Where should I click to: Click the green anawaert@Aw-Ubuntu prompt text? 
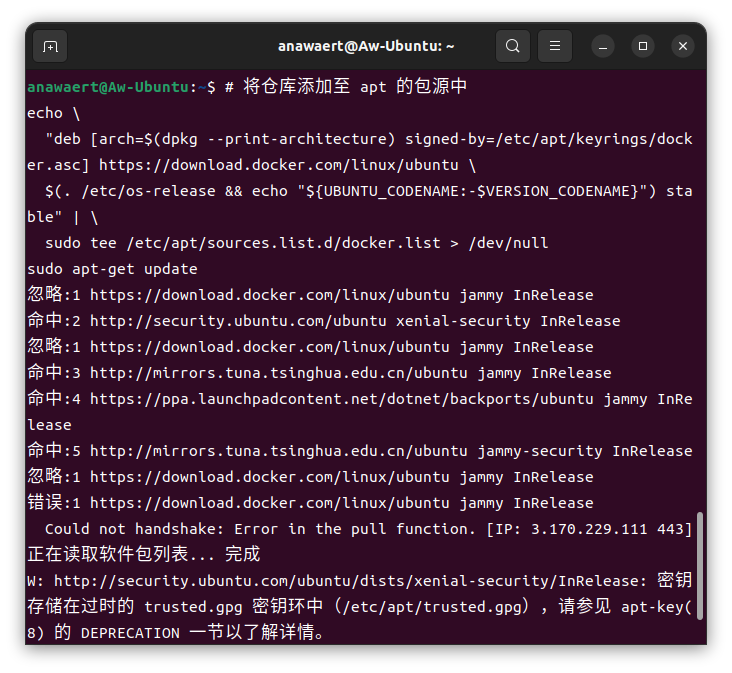click(108, 87)
